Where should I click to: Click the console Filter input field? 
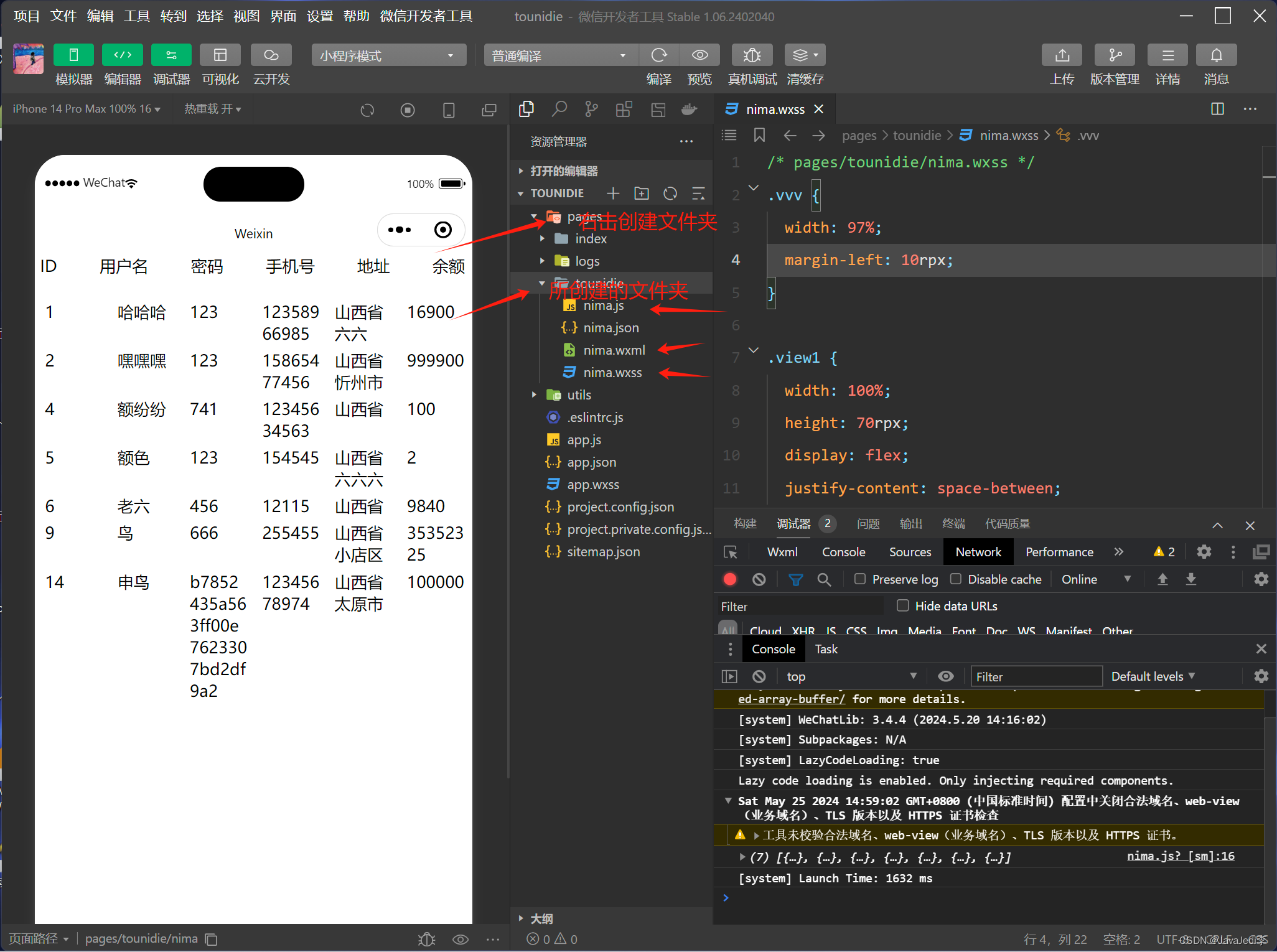(x=1036, y=676)
